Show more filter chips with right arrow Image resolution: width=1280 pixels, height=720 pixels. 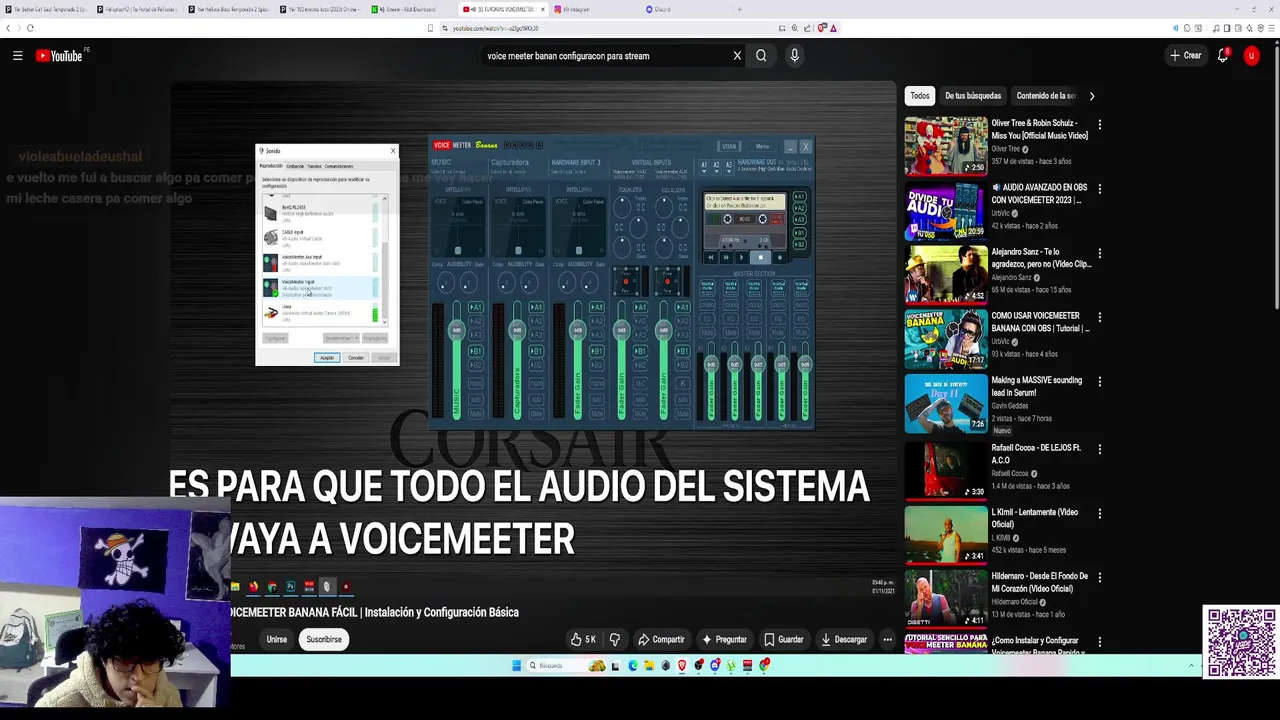[1091, 96]
